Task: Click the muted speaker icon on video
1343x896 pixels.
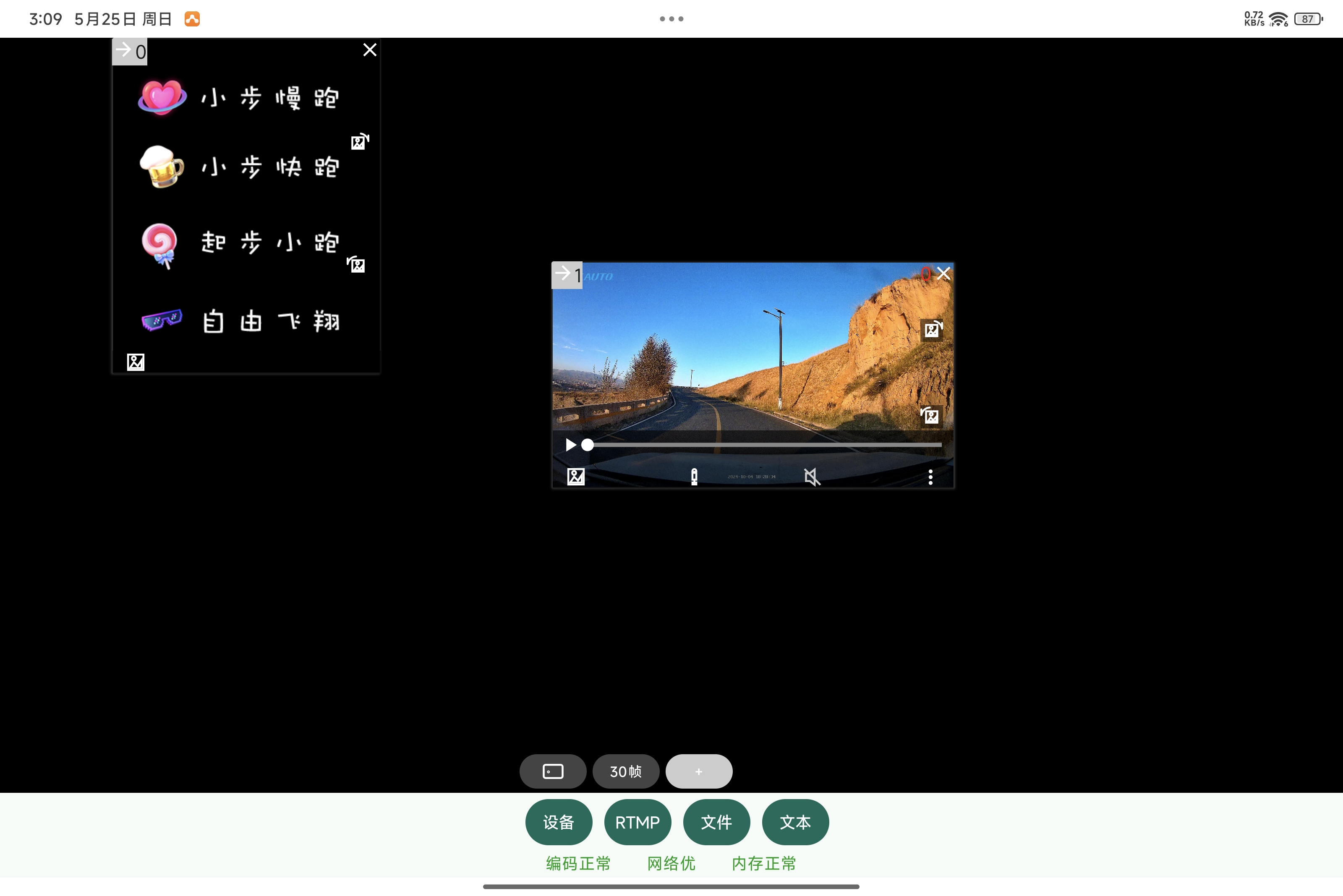Action: point(812,477)
